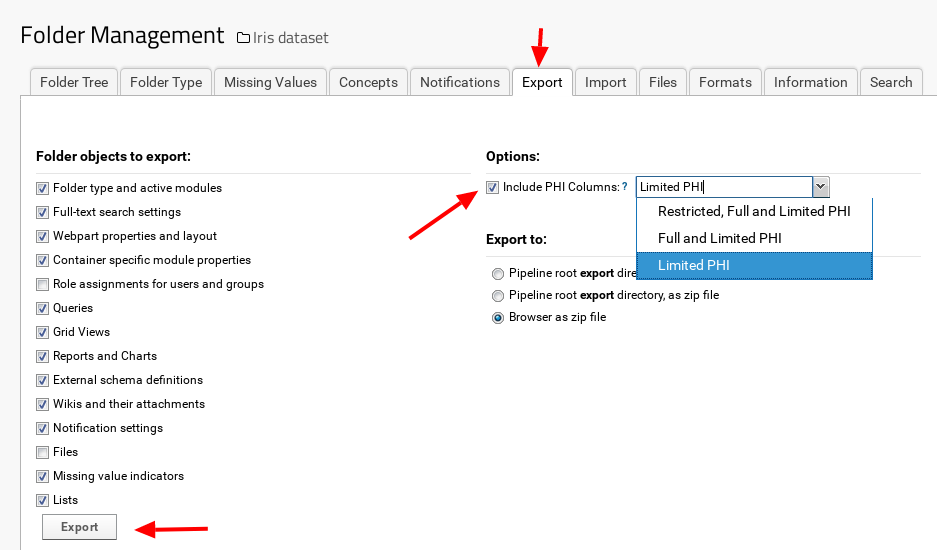
Task: Go to the Missing Values tab
Action: pos(270,82)
